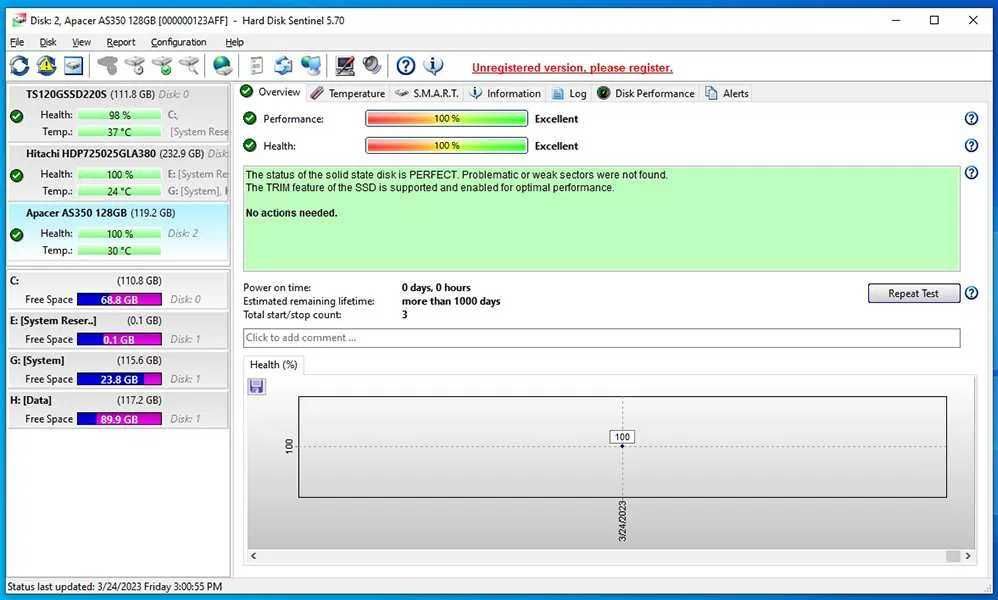Click the 68.8 GB free space bar
998x600 pixels.
click(119, 300)
